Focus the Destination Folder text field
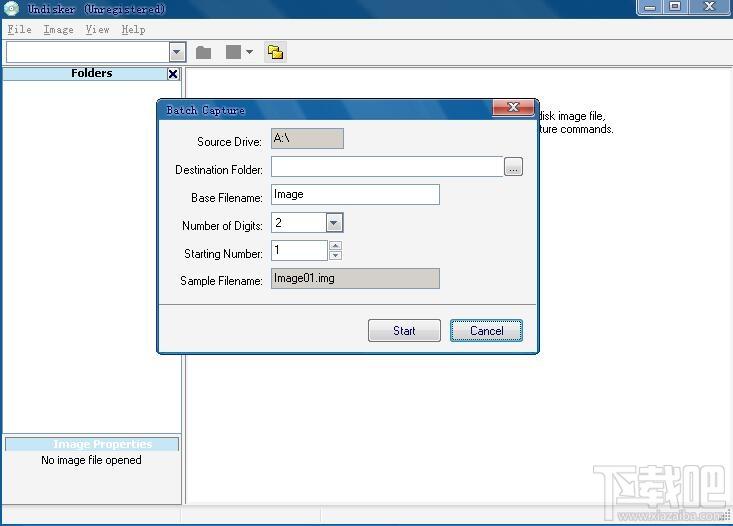Viewport: 733px width, 526px height. click(x=387, y=167)
